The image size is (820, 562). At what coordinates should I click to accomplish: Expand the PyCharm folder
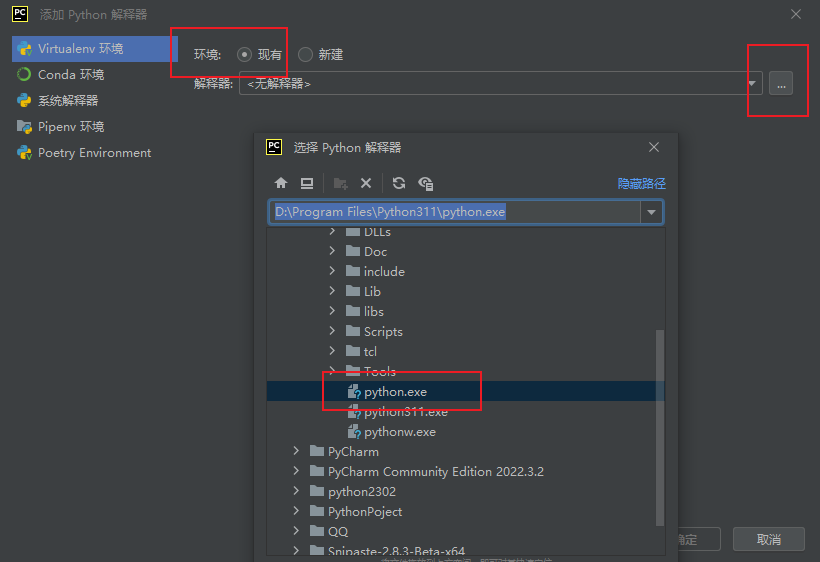296,451
